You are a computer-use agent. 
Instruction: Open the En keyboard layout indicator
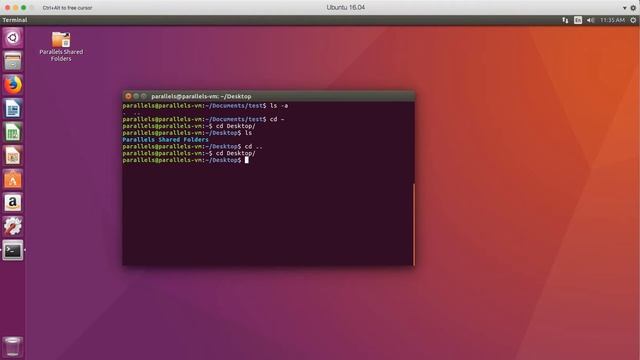click(578, 20)
